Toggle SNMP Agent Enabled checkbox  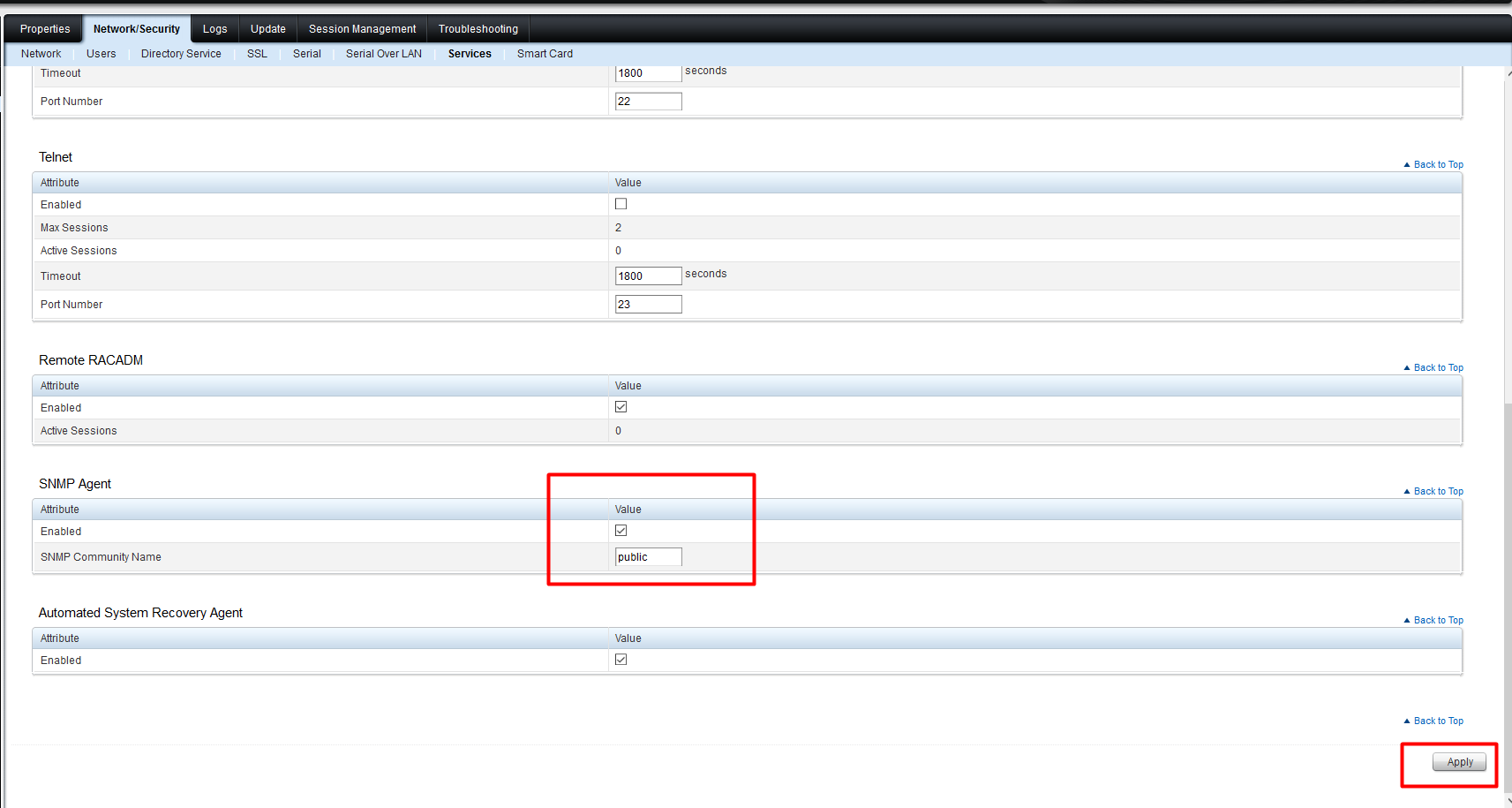621,531
